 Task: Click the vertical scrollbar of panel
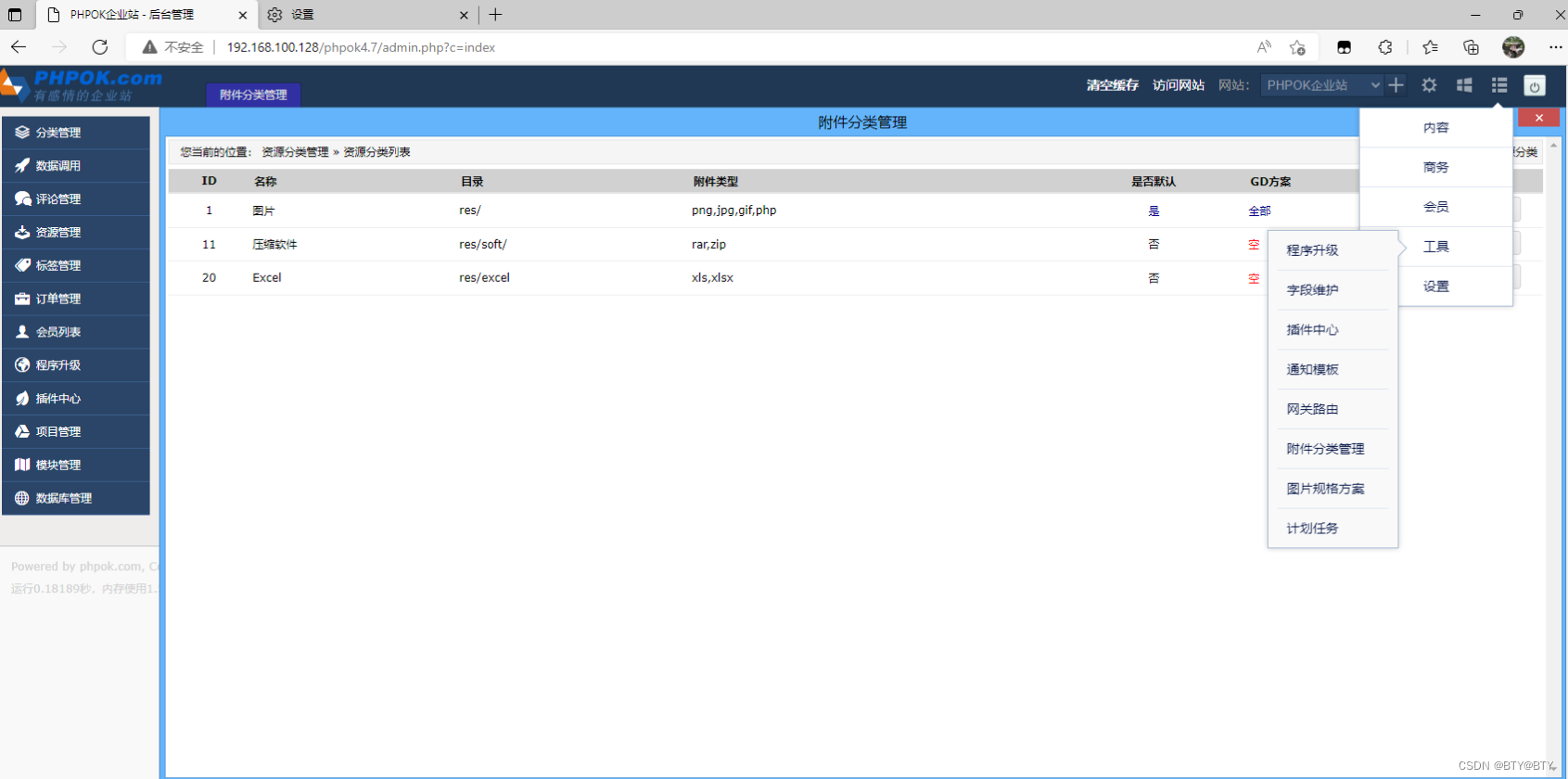(1553, 454)
